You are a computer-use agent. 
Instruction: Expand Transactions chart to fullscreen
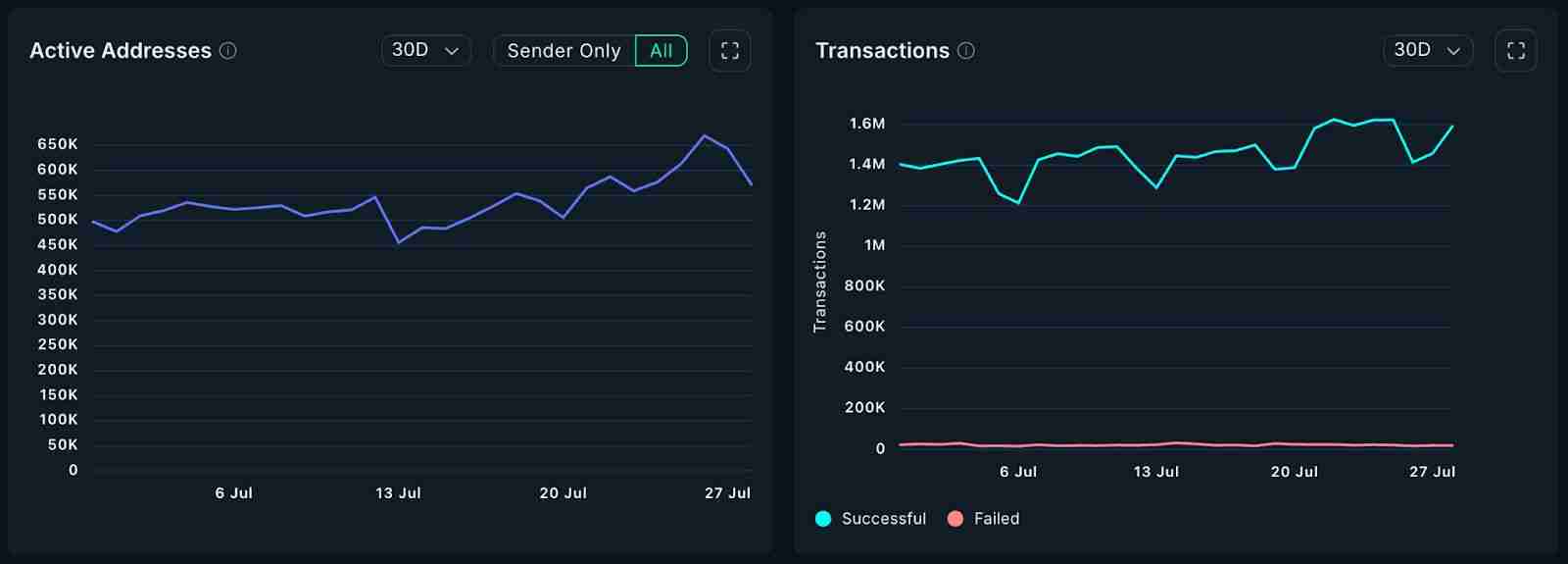[x=1515, y=51]
